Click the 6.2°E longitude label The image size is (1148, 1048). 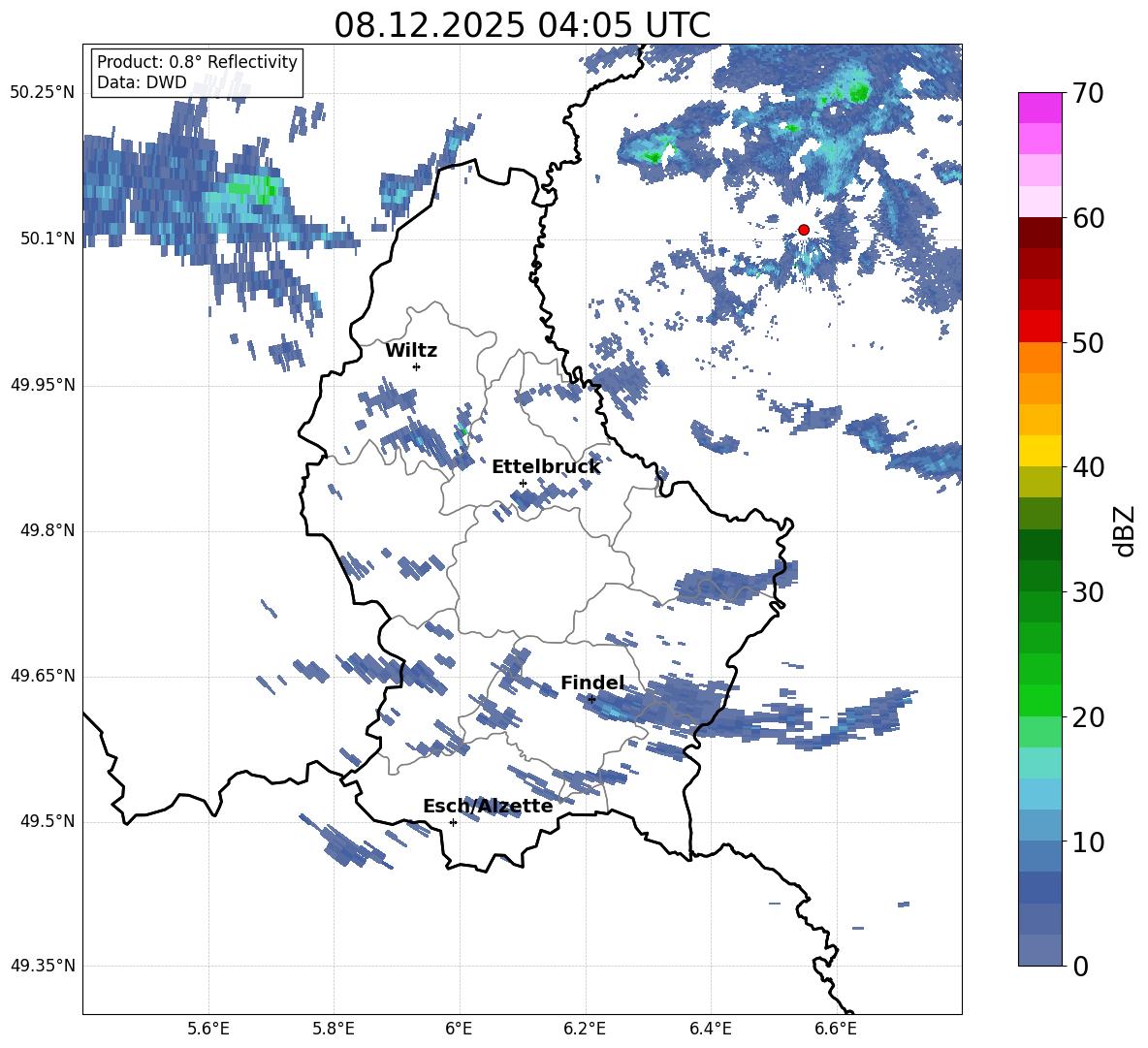[x=585, y=1029]
